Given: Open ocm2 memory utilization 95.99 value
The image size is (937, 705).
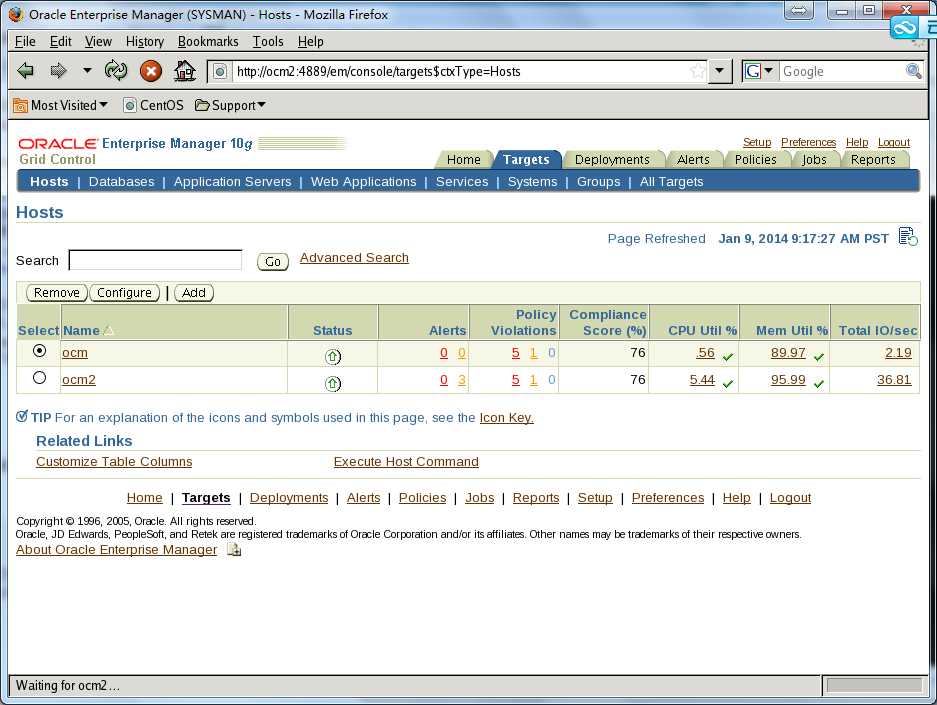Looking at the screenshot, I should click(x=788, y=379).
